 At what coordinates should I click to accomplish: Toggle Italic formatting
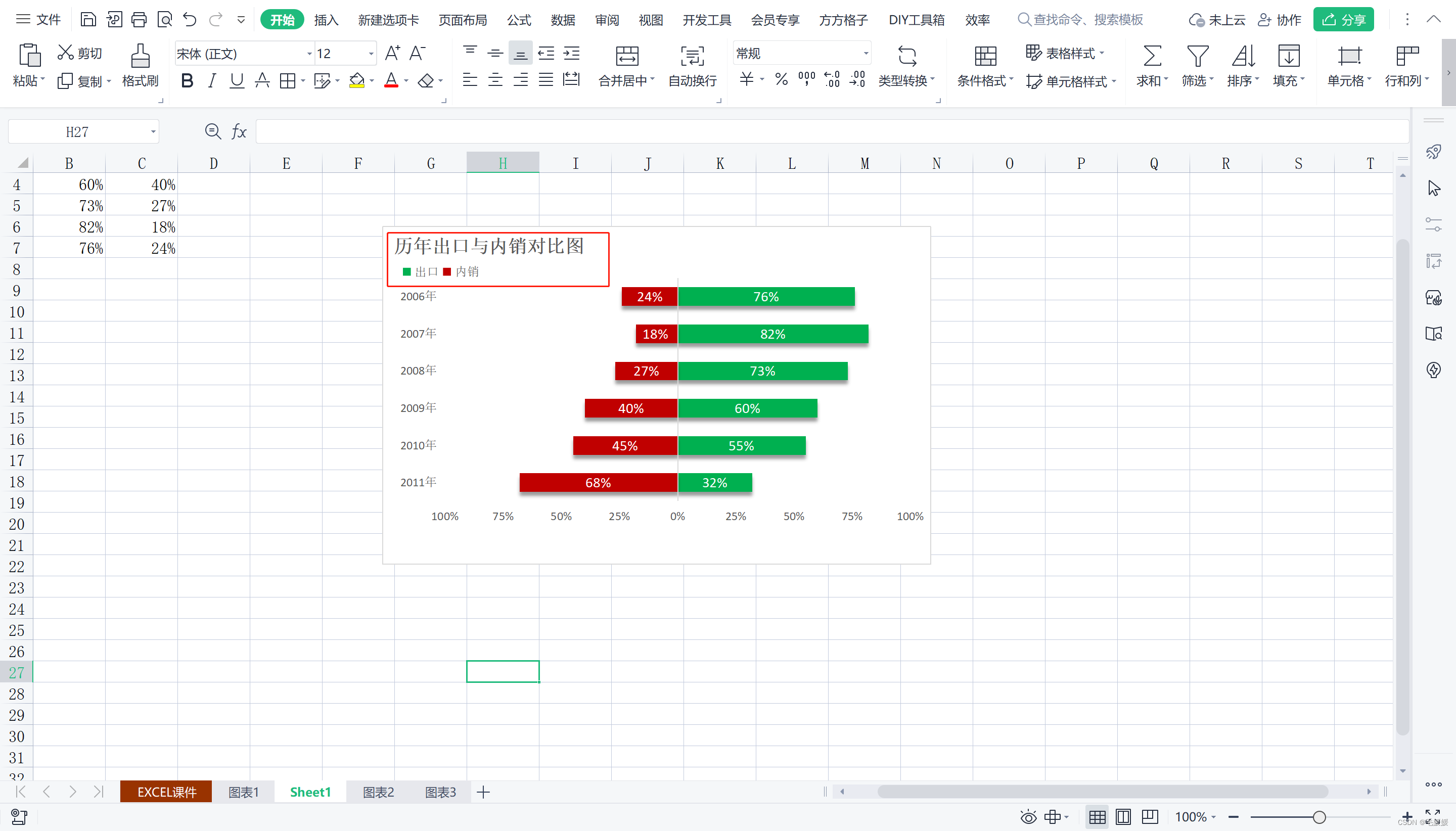(x=212, y=80)
